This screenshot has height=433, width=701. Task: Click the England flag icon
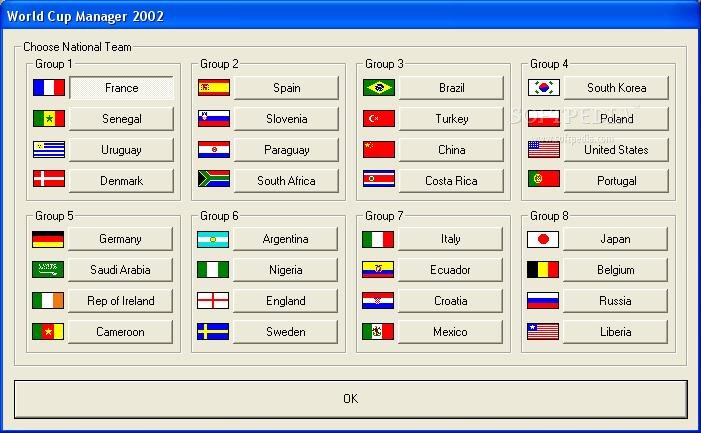coord(213,301)
